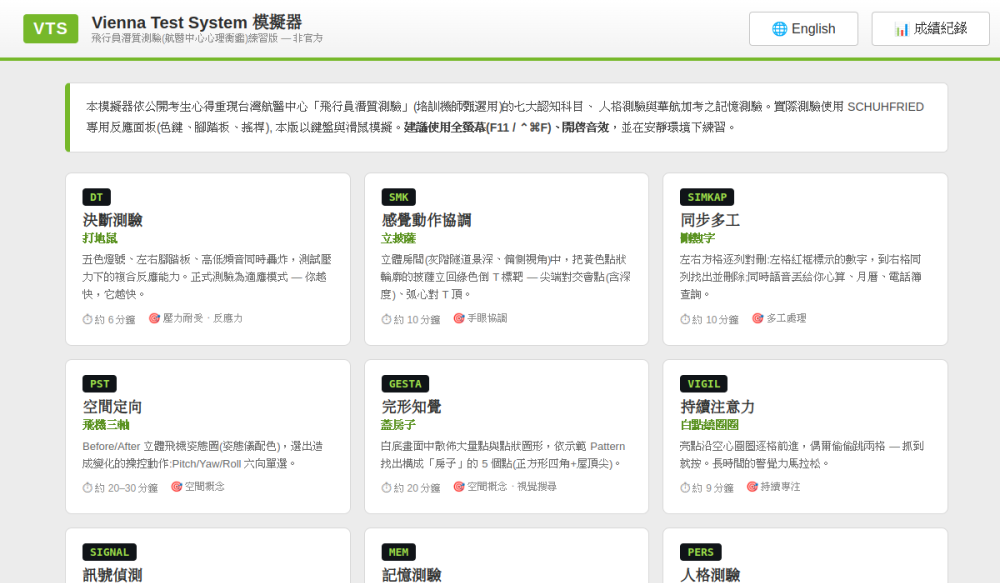Click the target icon beside 持續專注
1000x583 pixels.
click(x=753, y=487)
